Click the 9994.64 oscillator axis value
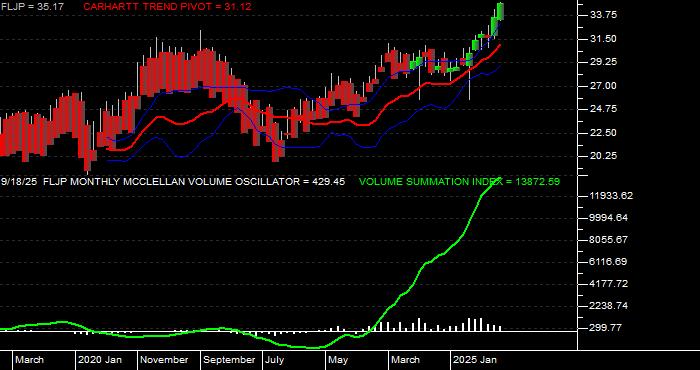Screen dimensions: 700x370 pyautogui.click(x=609, y=218)
